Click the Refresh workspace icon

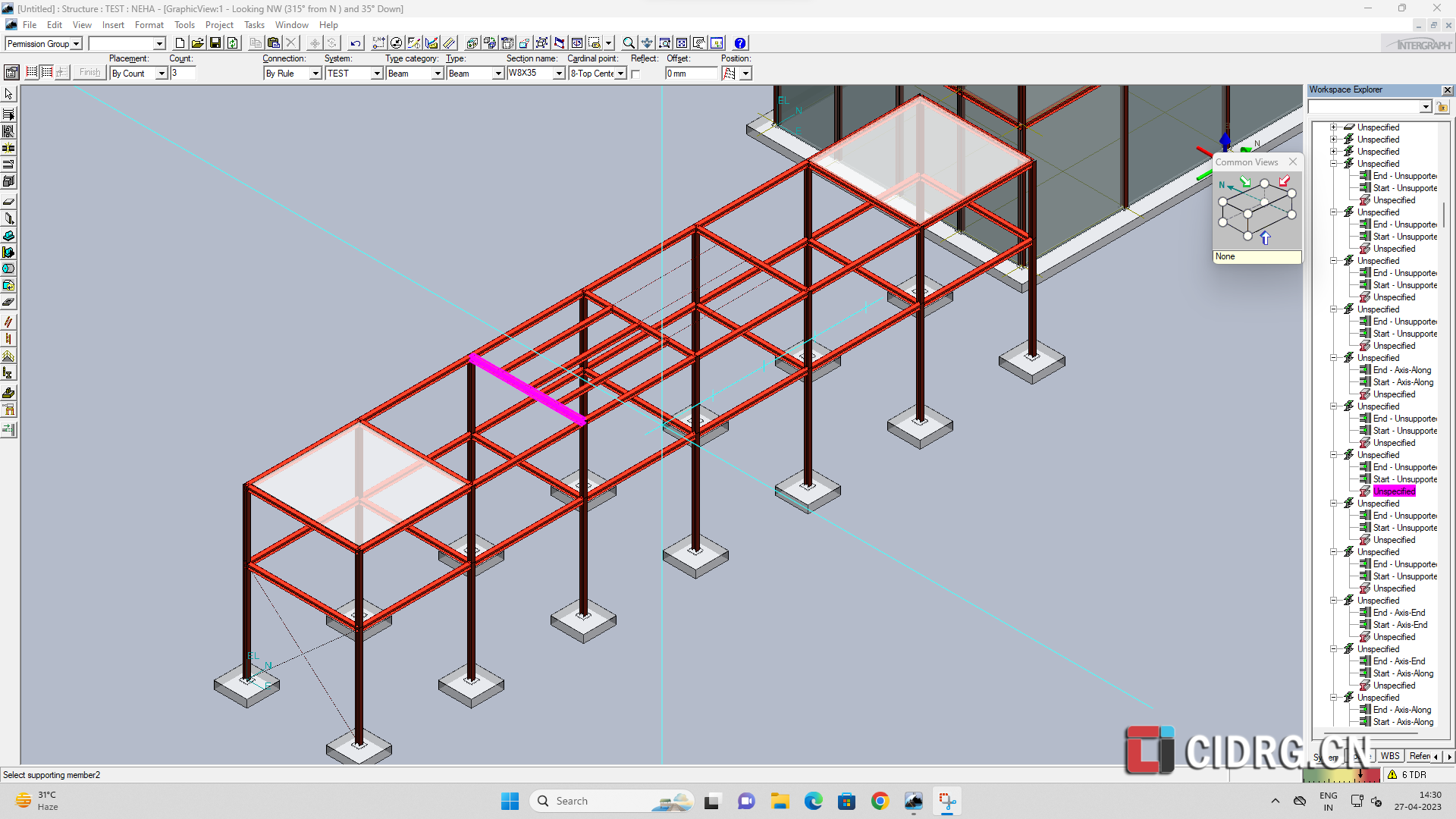point(233,43)
